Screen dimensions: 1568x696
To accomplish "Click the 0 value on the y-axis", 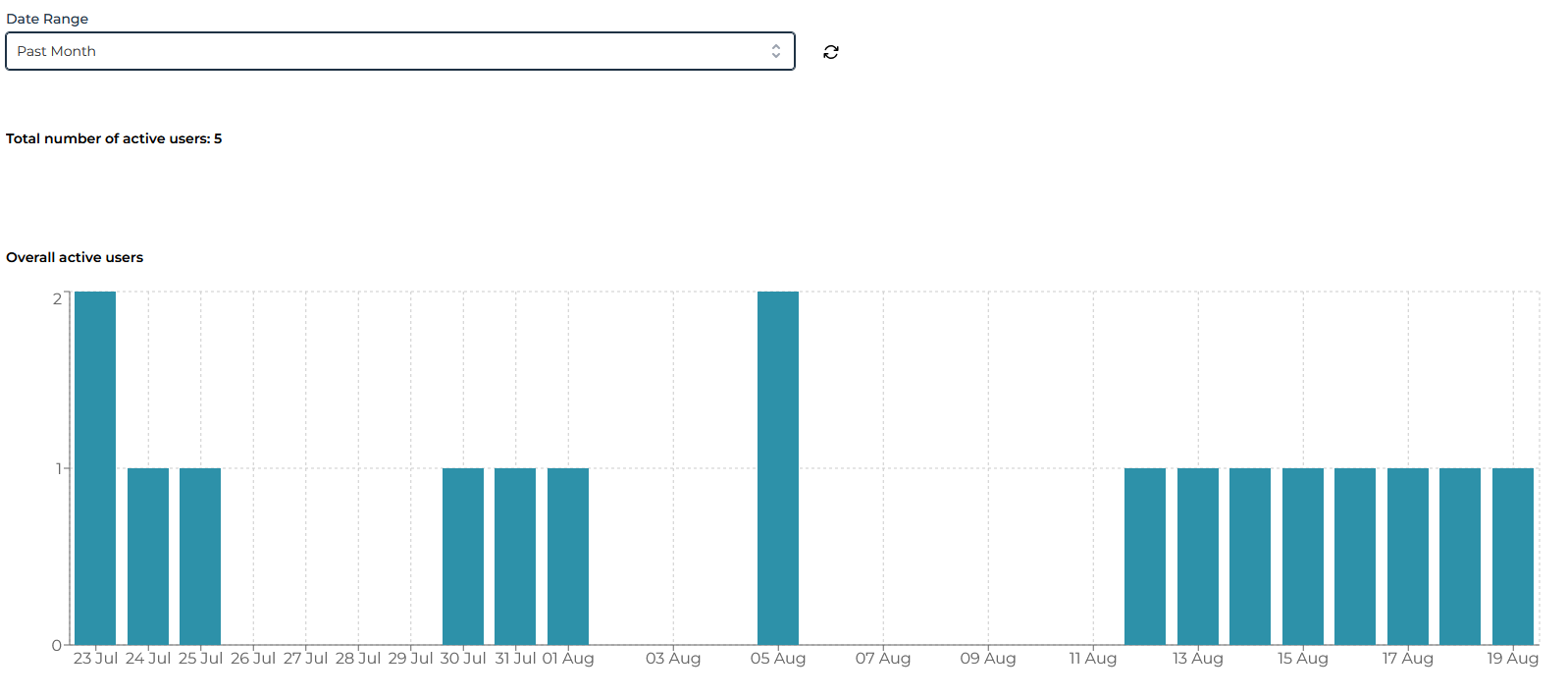I will point(57,645).
